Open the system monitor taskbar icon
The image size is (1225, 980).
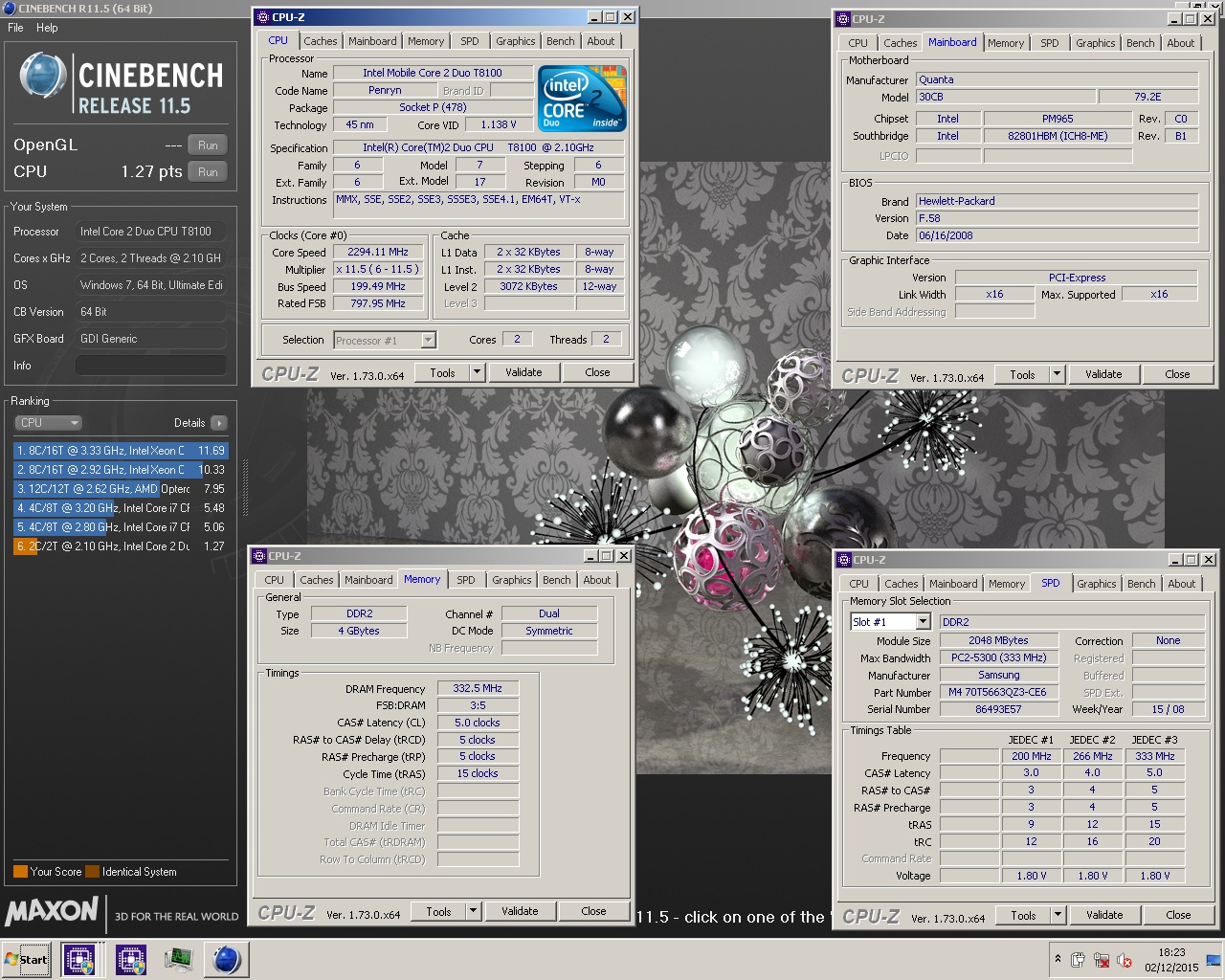click(178, 959)
